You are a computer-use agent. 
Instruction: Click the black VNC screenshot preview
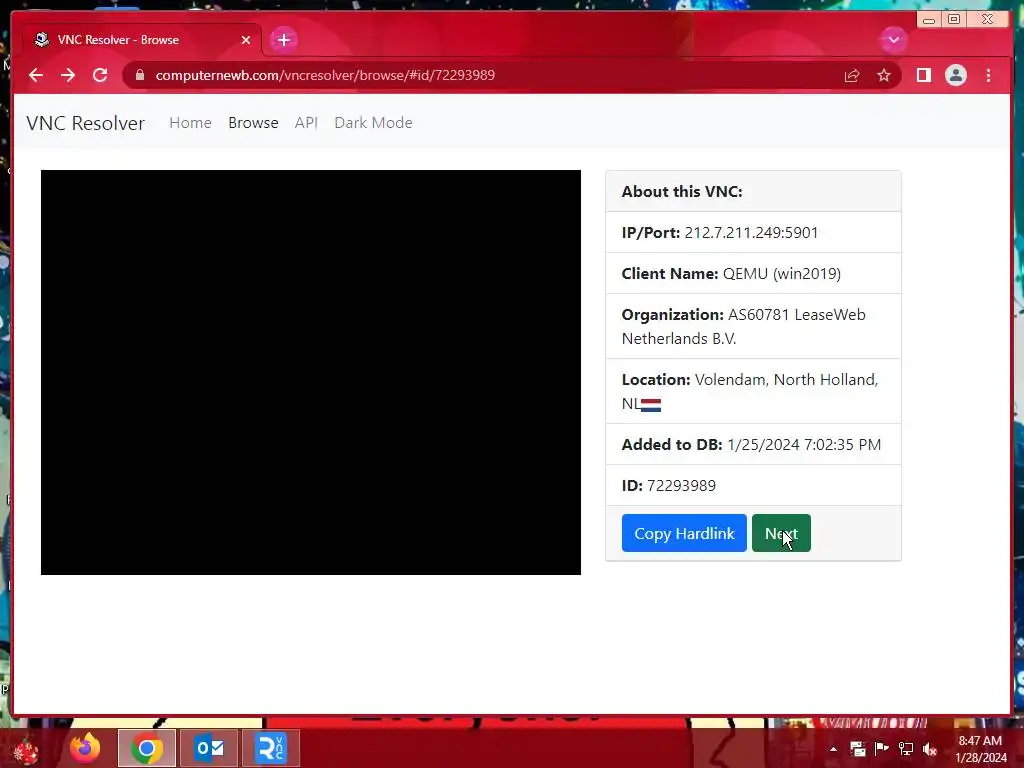pyautogui.click(x=311, y=372)
